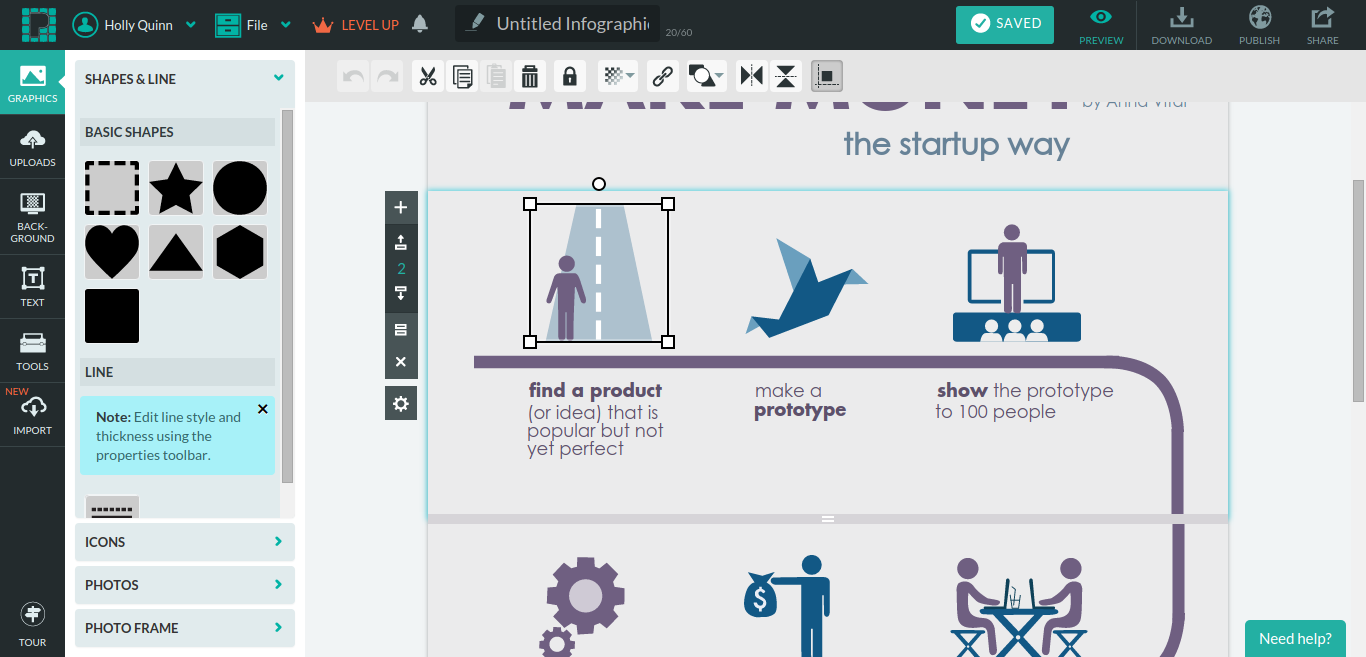Viewport: 1366px width, 657px height.
Task: Toggle the snap alignment guide button
Action: (x=827, y=76)
